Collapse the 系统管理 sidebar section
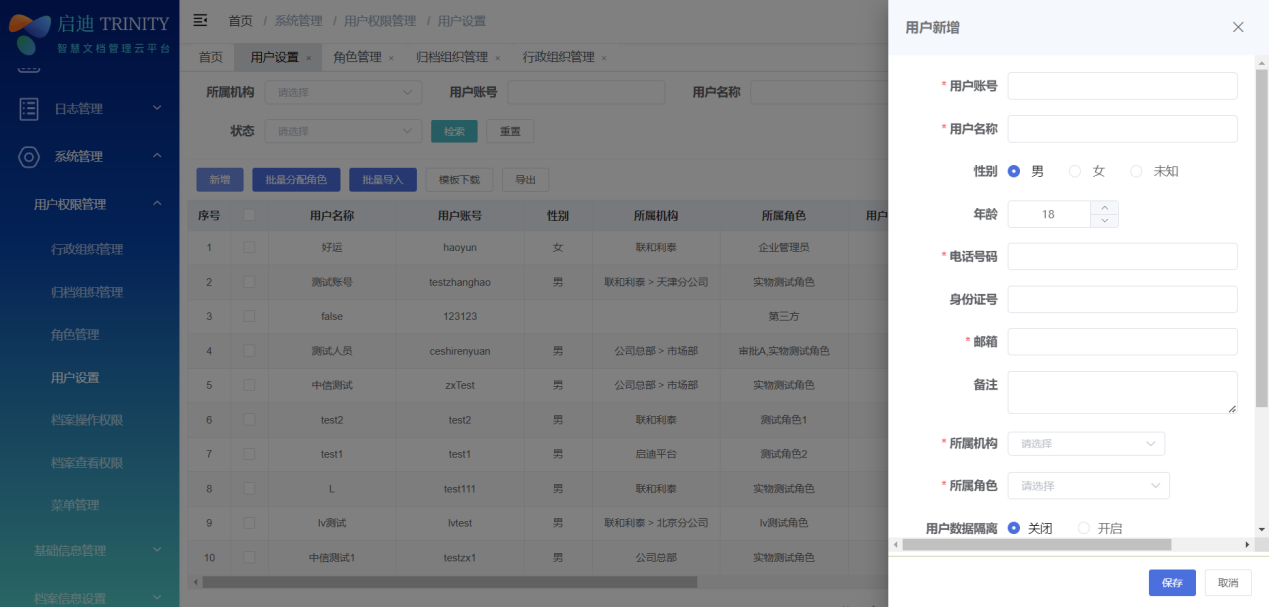This screenshot has height=607, width=1269. pos(157,156)
